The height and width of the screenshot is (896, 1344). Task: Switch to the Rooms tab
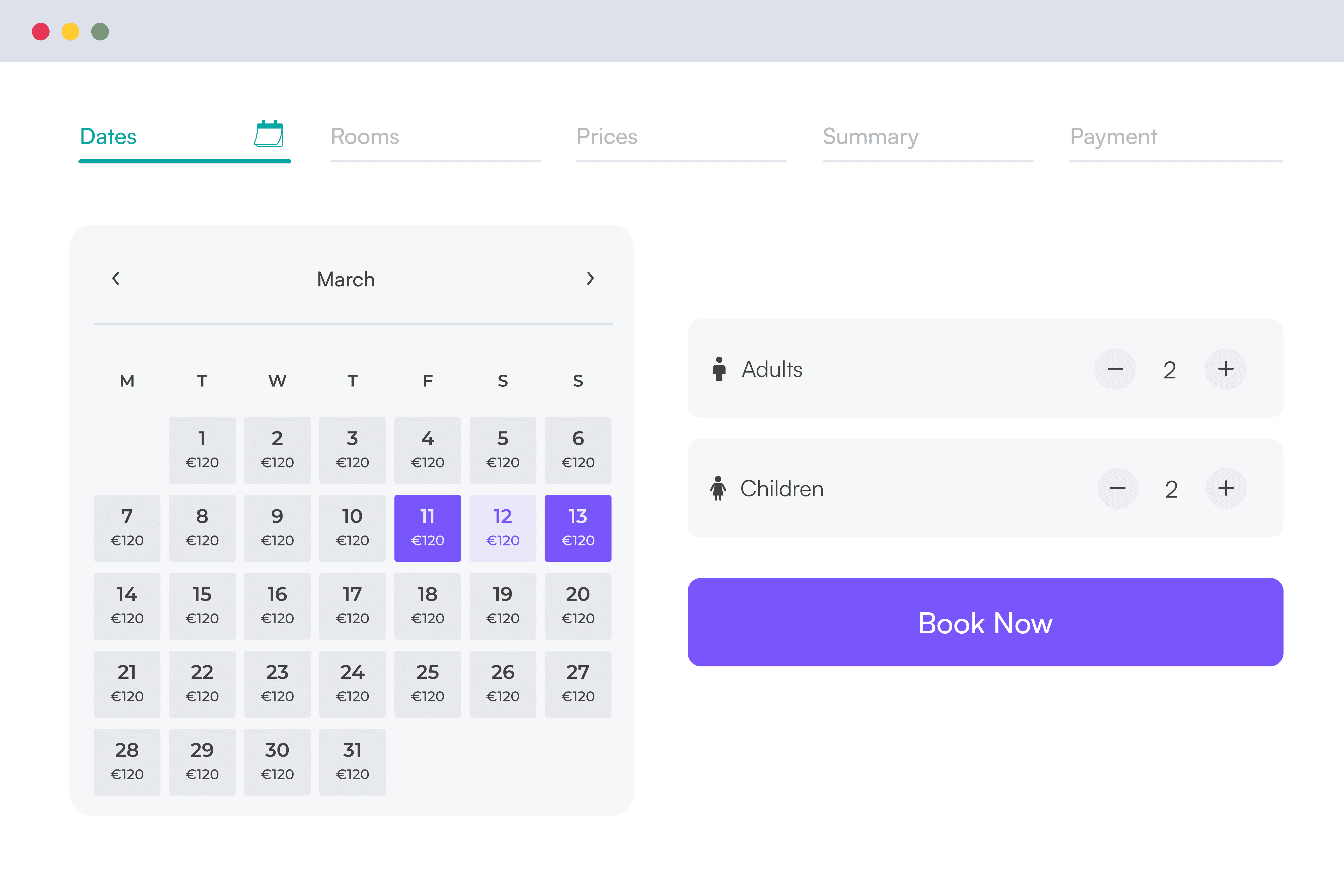pos(365,137)
